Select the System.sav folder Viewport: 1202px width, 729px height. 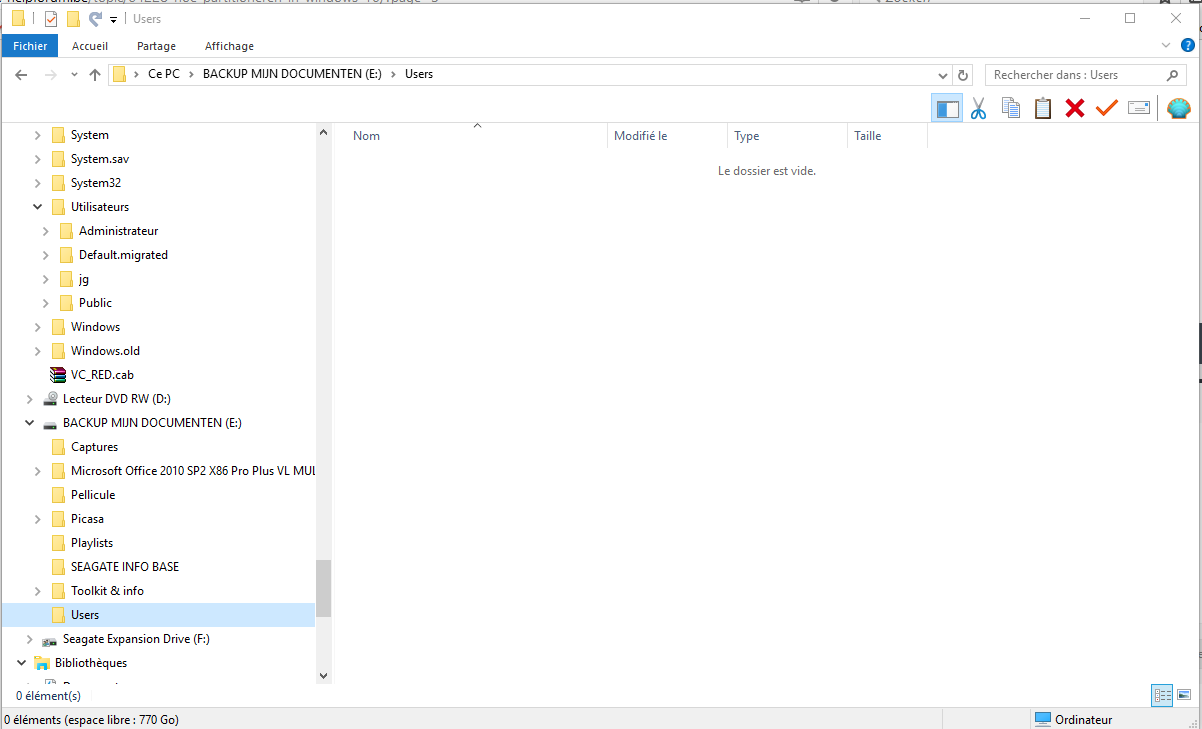tap(100, 159)
